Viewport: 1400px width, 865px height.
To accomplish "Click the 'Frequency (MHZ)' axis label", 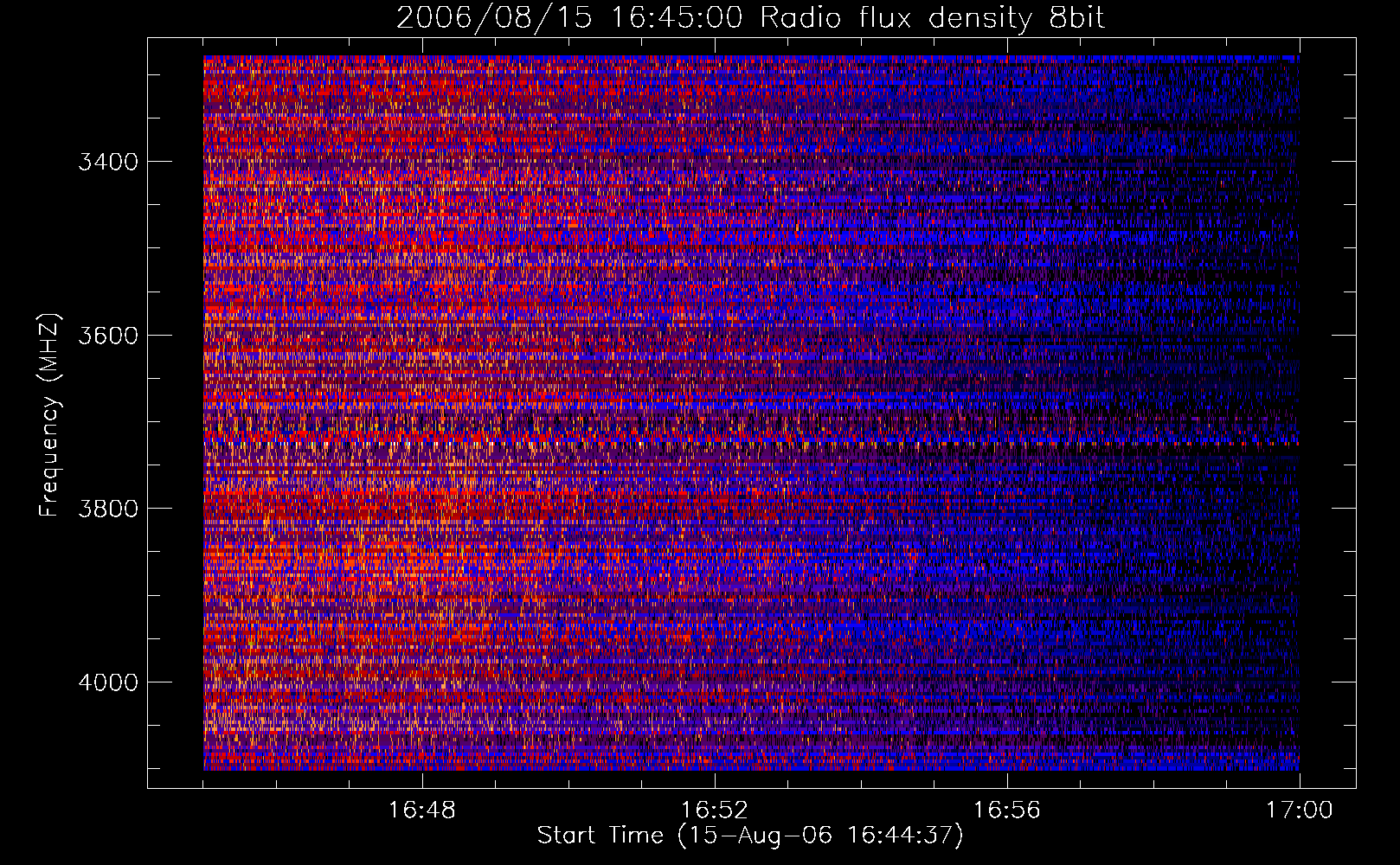I will pyautogui.click(x=49, y=415).
